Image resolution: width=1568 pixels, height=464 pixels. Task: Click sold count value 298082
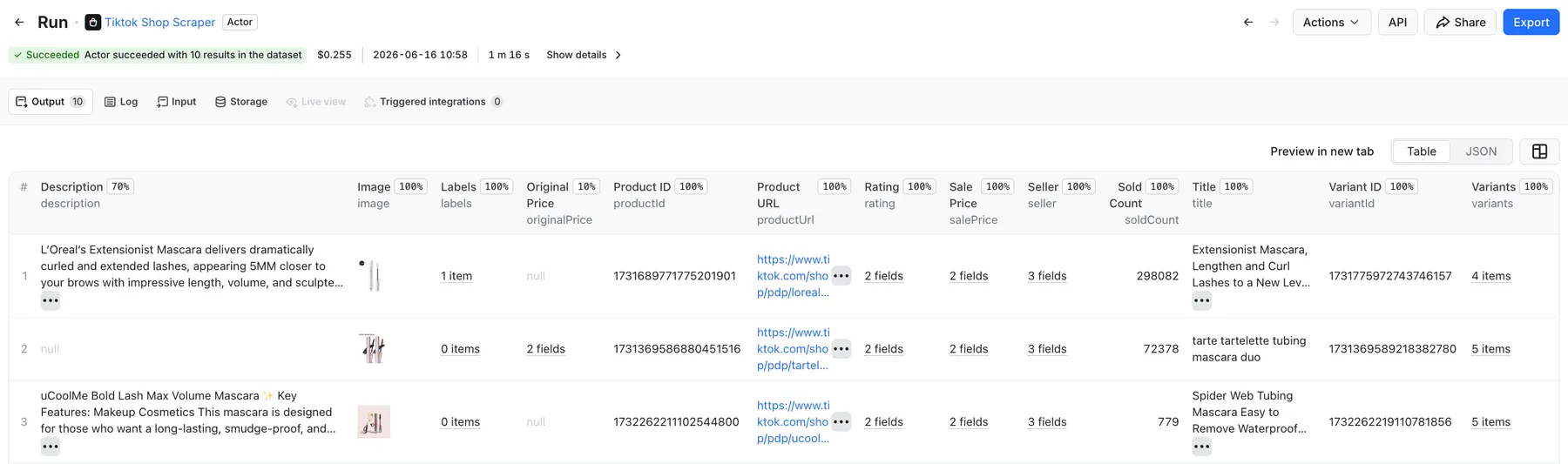click(1157, 276)
